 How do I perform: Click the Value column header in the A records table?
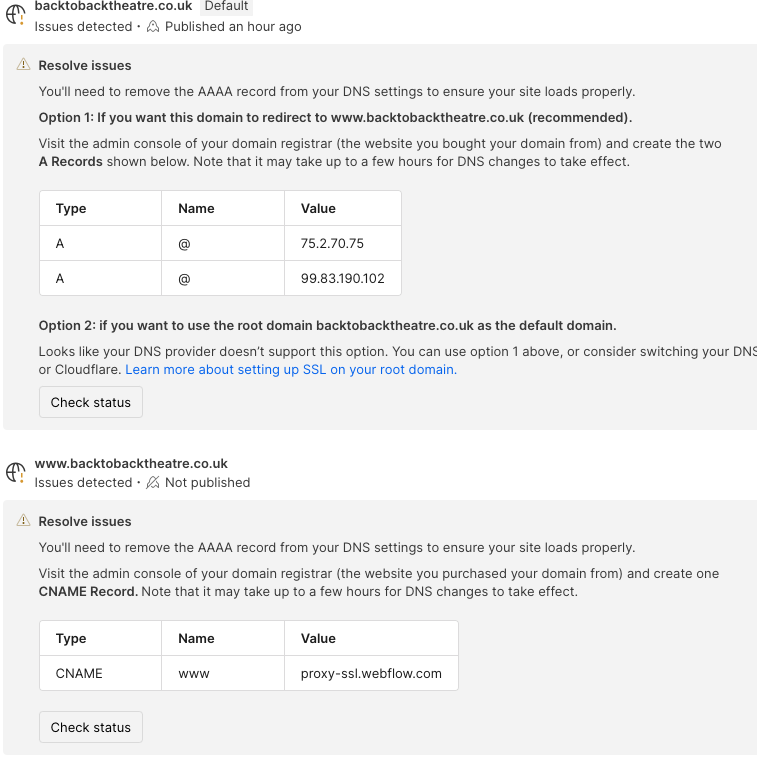coord(318,209)
